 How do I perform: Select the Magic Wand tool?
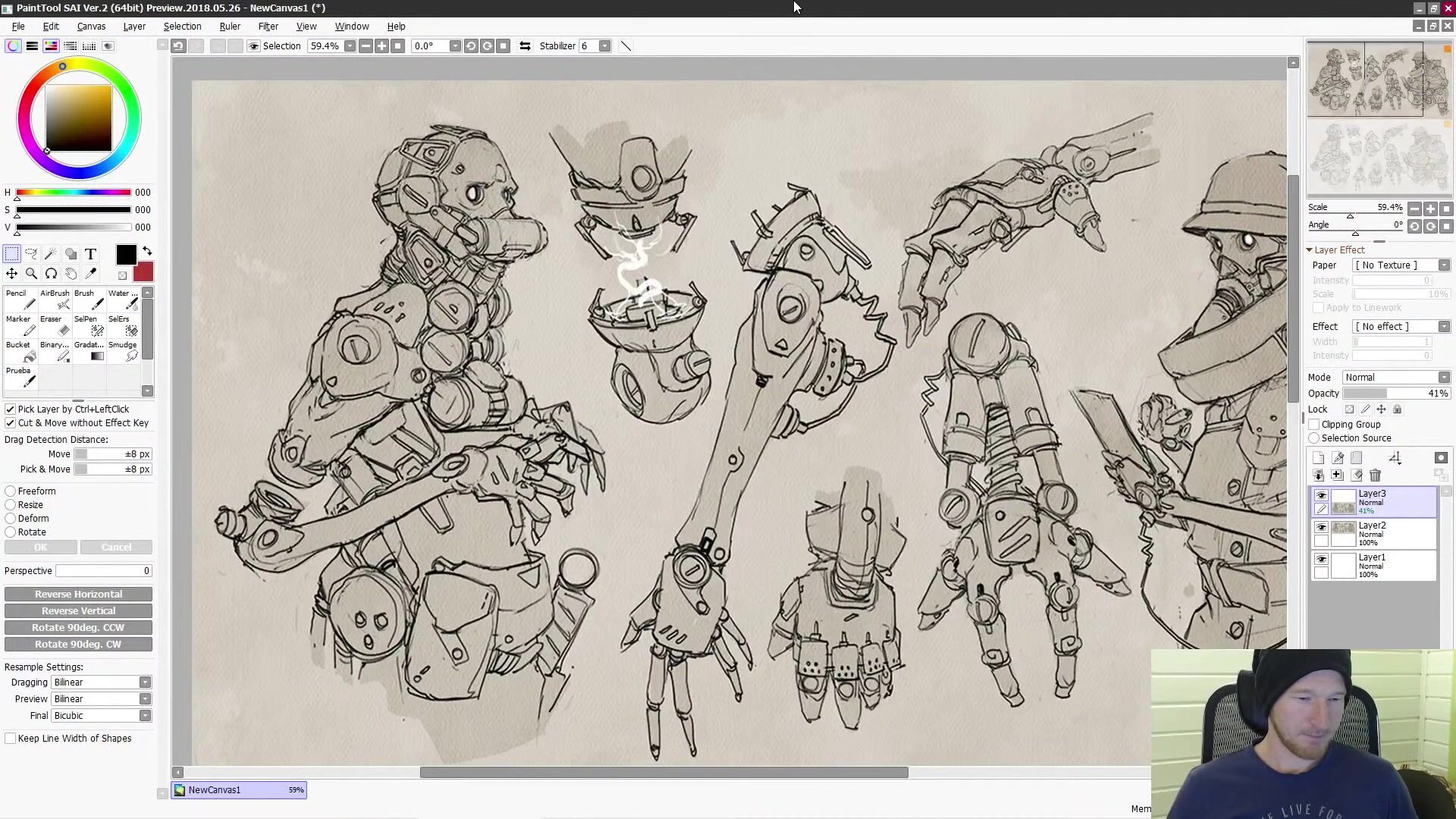[x=51, y=254]
